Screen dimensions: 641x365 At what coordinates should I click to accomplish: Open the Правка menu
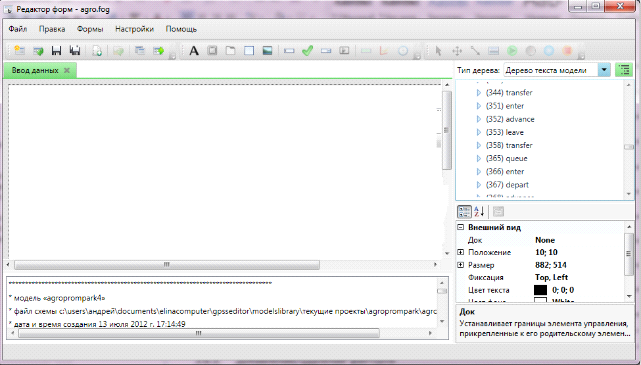click(x=52, y=29)
